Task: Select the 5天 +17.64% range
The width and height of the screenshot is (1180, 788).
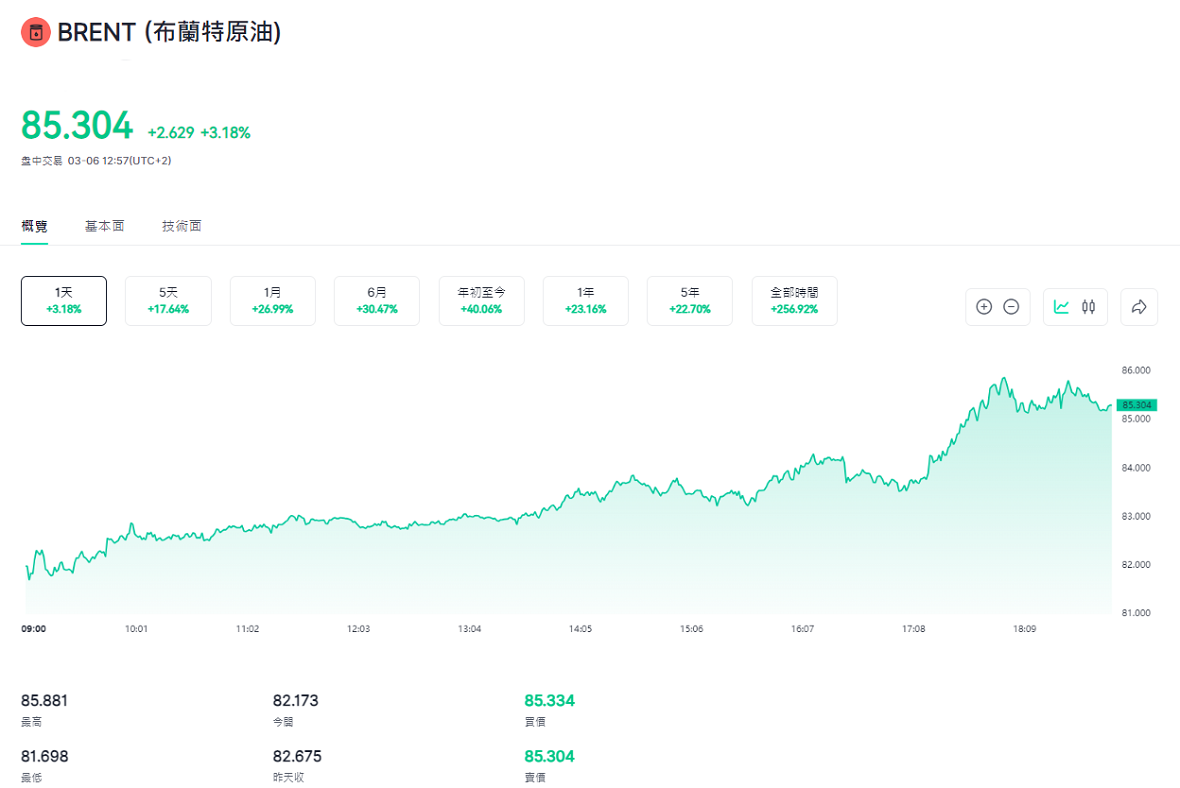Action: pos(168,301)
